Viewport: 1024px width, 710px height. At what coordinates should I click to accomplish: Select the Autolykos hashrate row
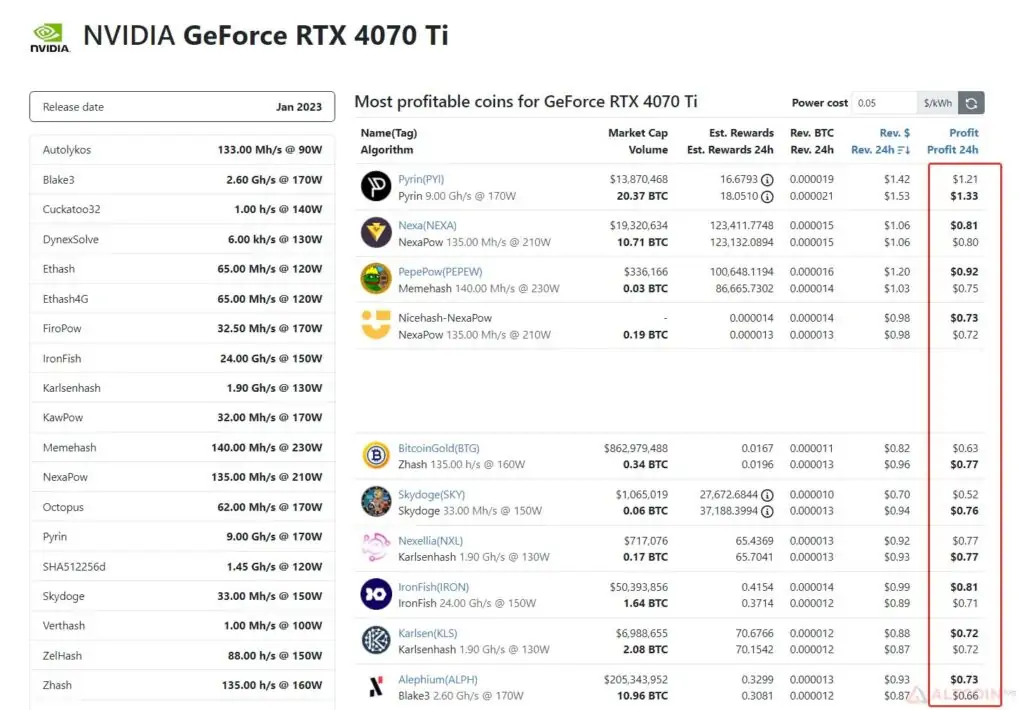[182, 150]
